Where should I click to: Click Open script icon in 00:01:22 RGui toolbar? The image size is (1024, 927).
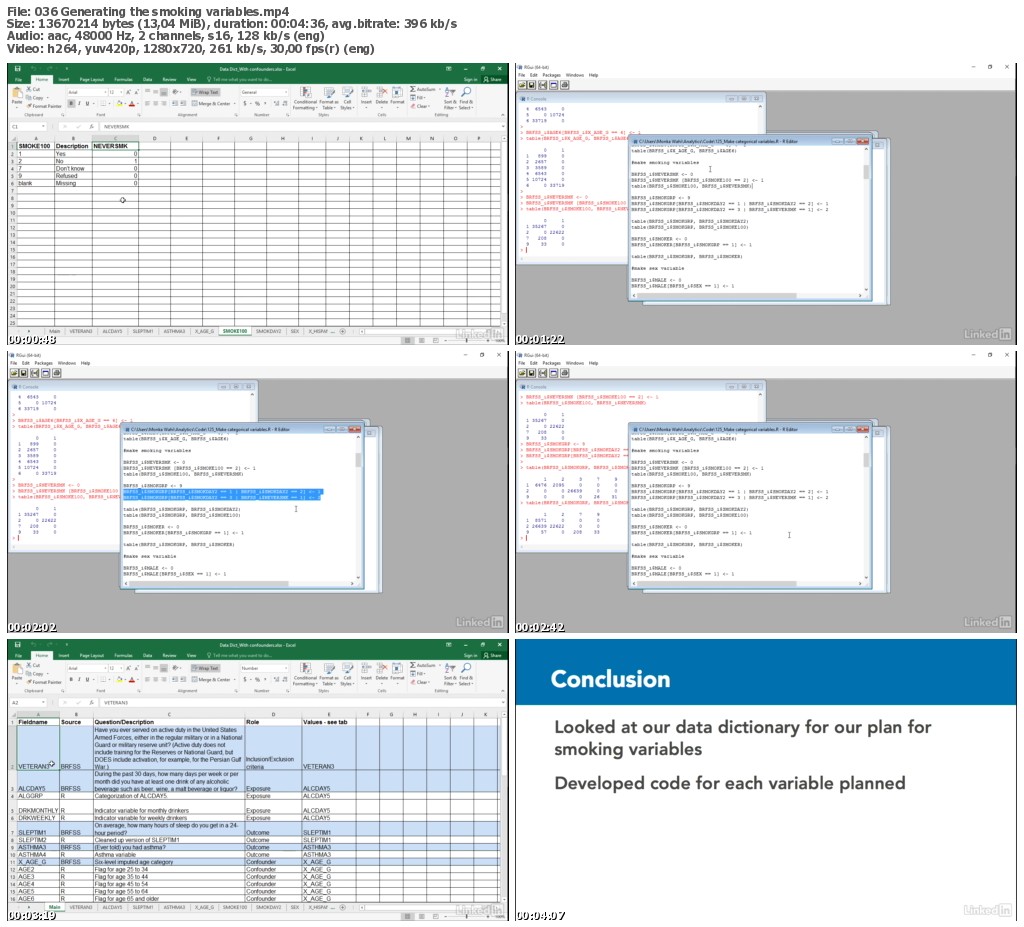pyautogui.click(x=523, y=85)
